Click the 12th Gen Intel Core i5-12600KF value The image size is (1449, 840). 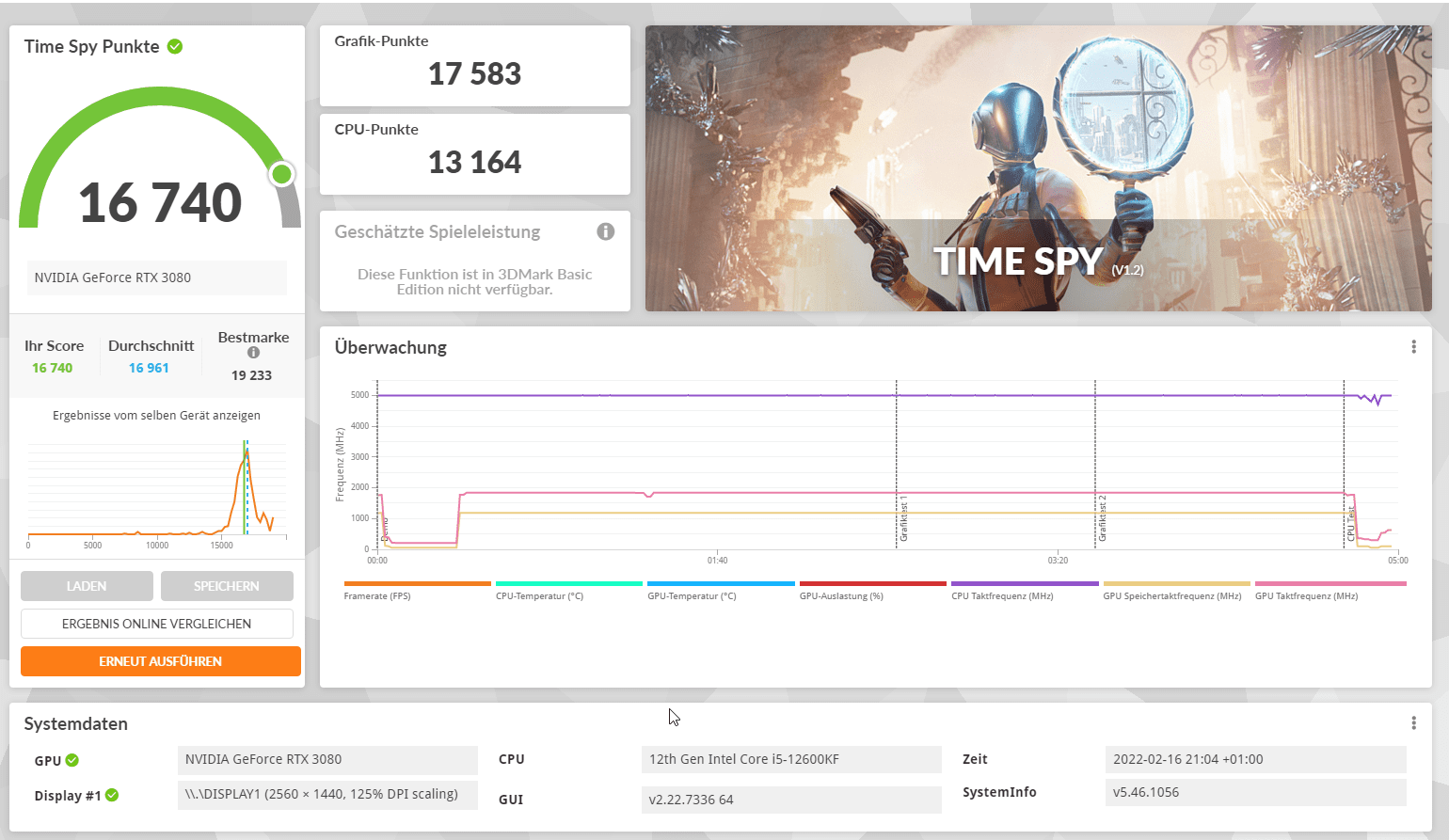point(790,760)
